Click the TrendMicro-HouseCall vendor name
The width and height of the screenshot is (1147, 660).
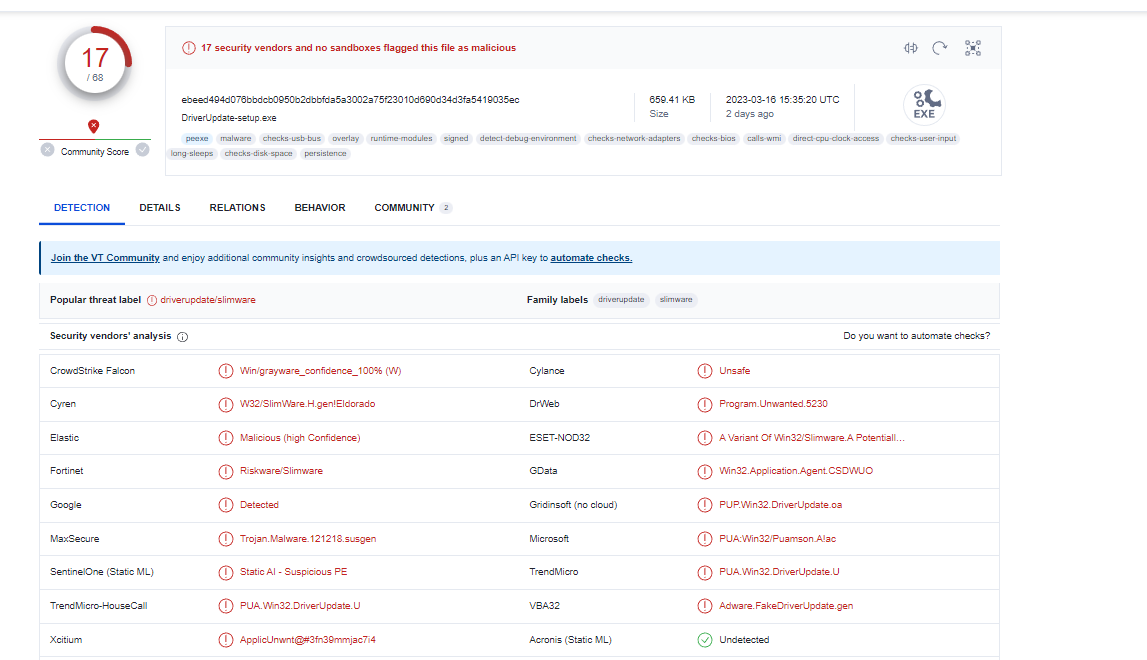point(99,606)
